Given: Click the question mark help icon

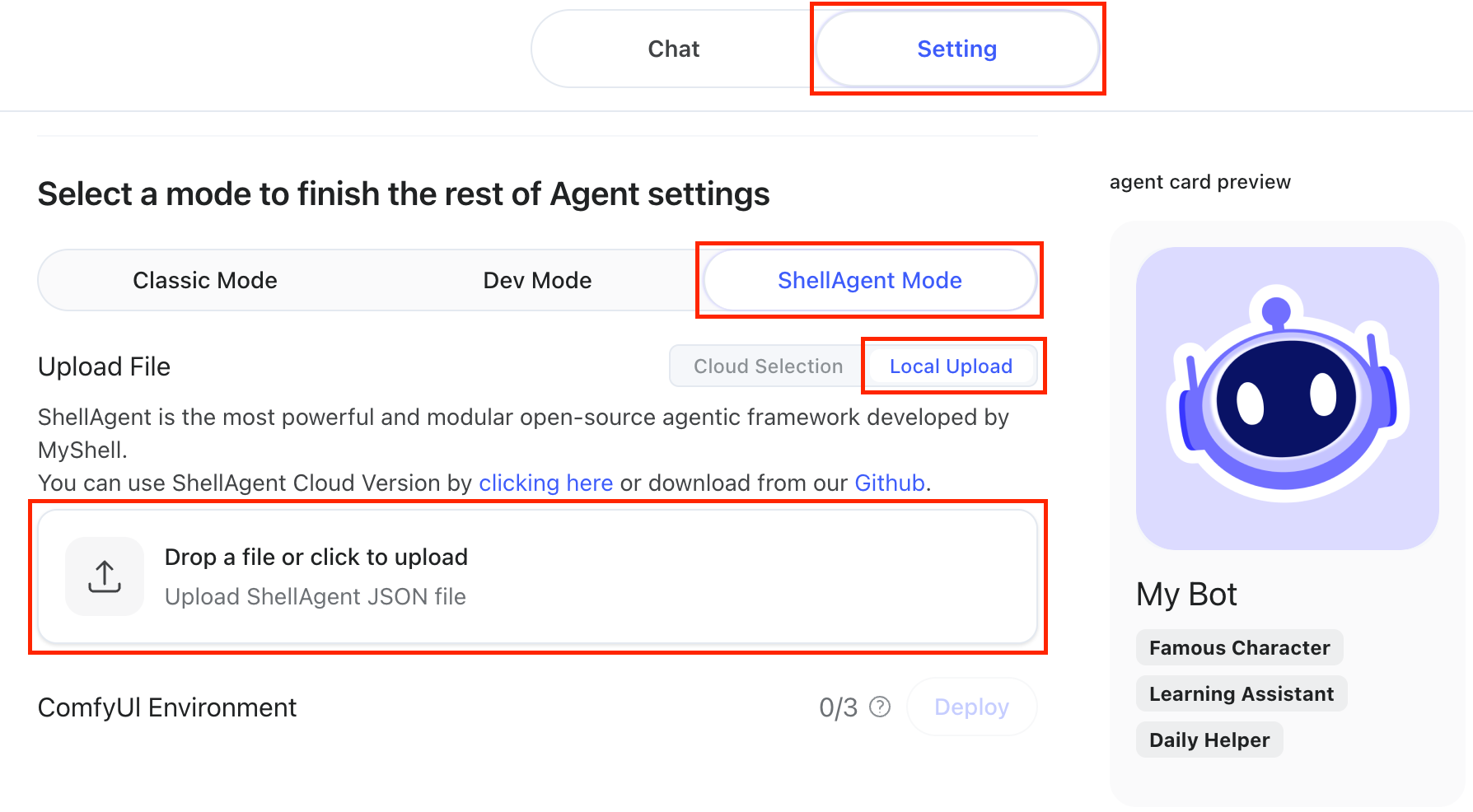Looking at the screenshot, I should coord(880,707).
